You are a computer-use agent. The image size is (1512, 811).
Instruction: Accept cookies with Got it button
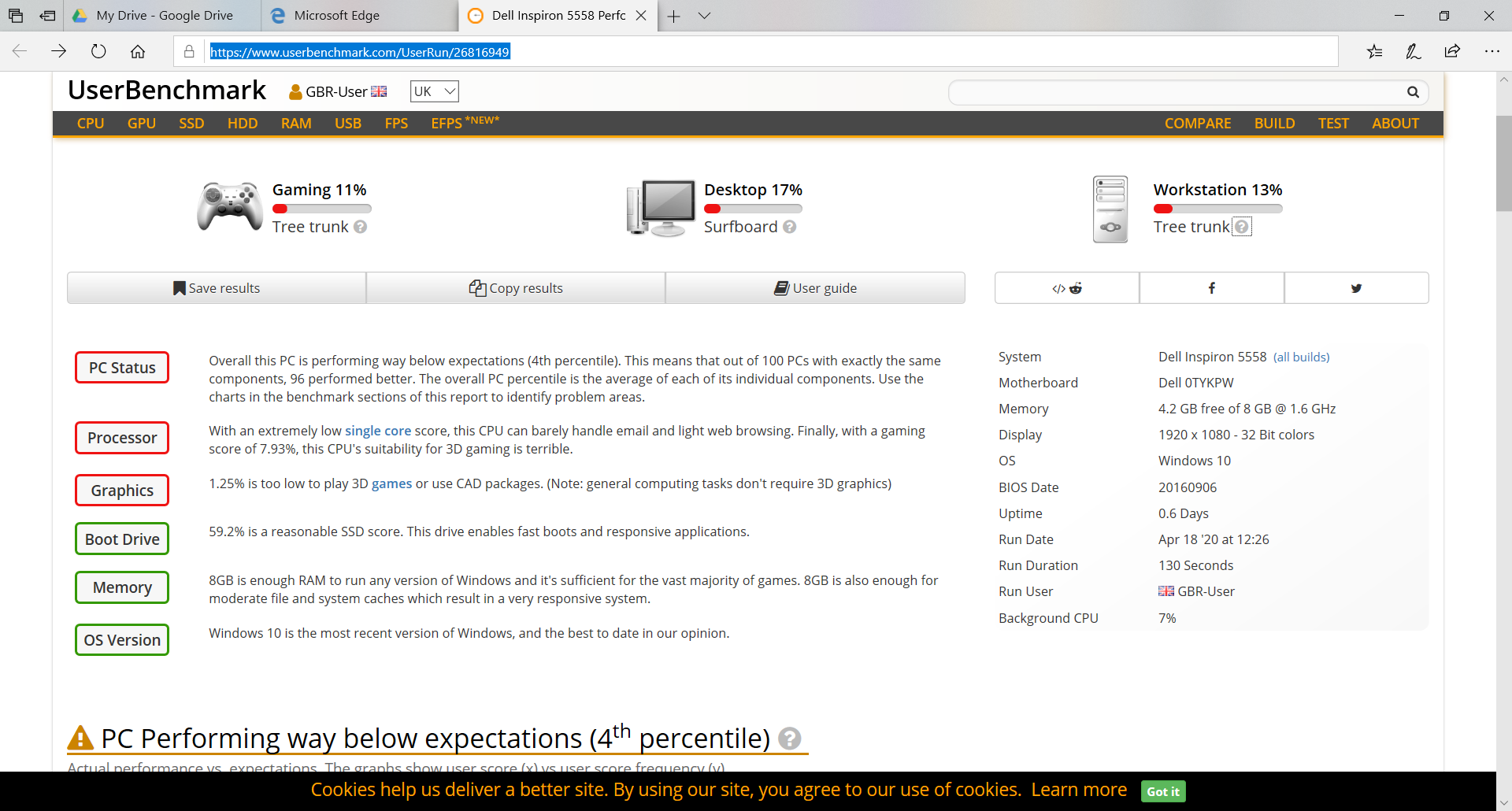tap(1162, 791)
